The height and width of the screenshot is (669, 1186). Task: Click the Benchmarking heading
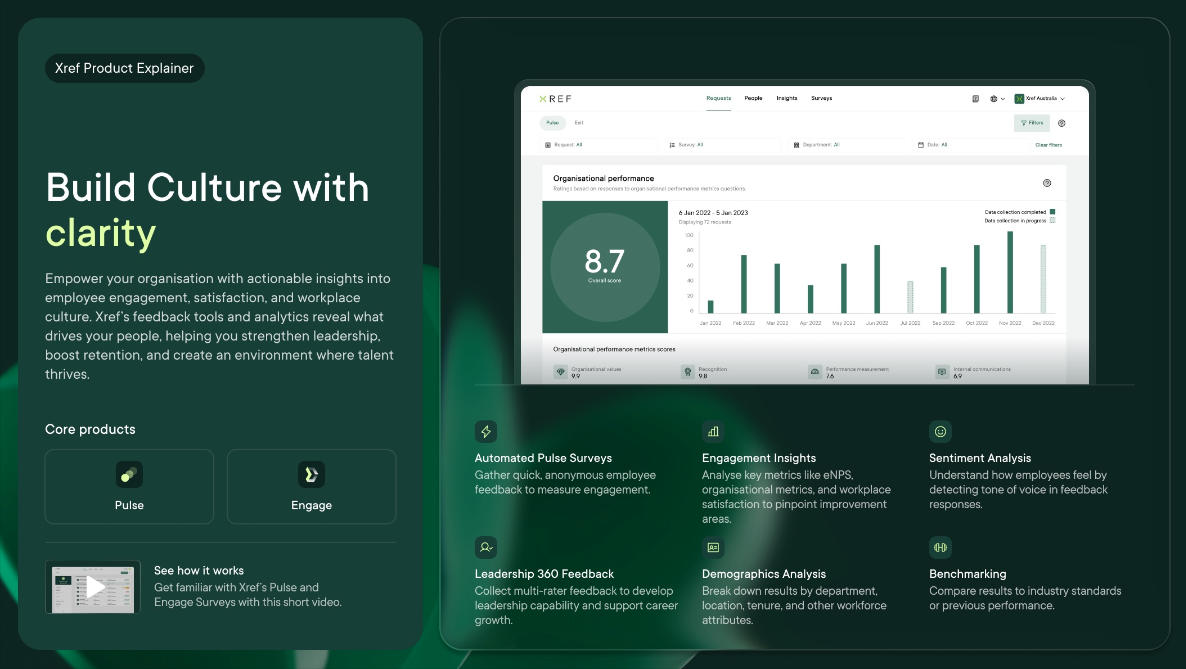[967, 574]
